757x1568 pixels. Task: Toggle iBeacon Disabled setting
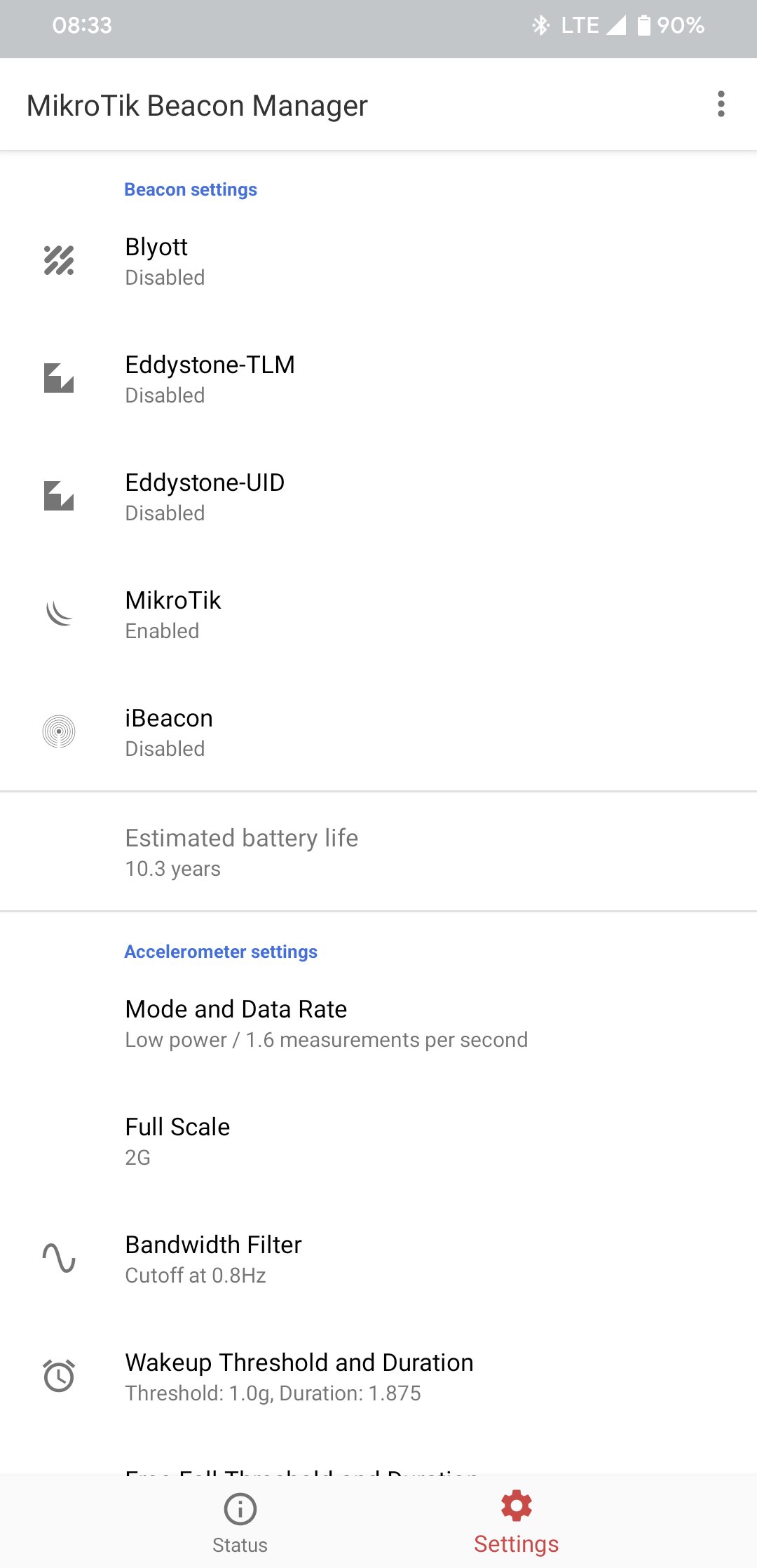click(378, 733)
